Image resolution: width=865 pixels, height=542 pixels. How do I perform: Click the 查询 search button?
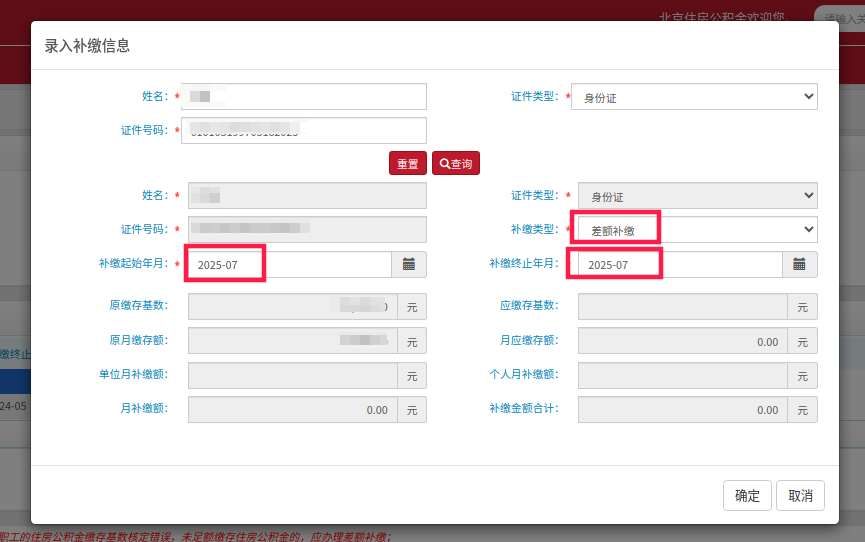[x=455, y=164]
